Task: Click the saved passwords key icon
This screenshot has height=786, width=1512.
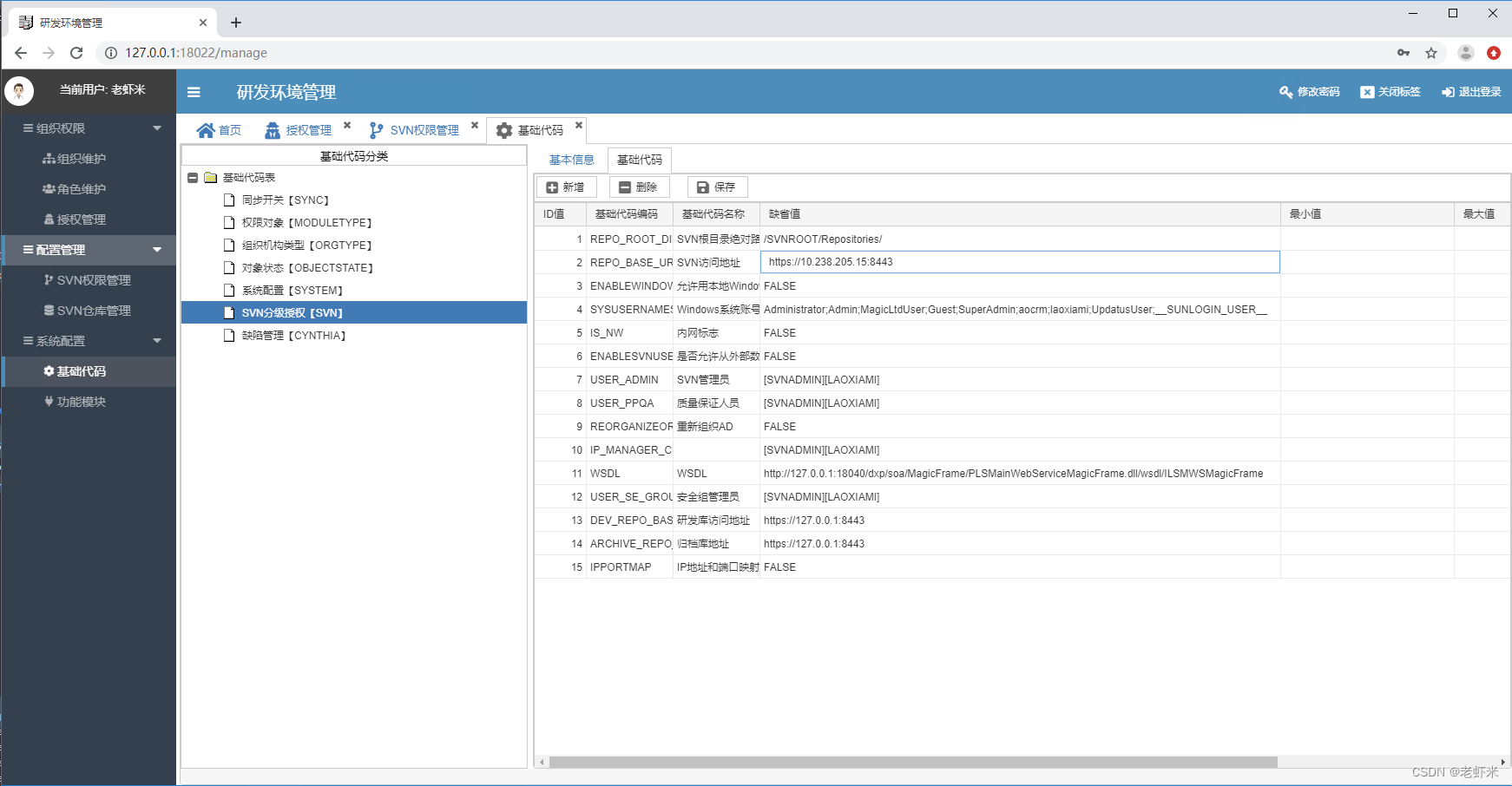Action: [1404, 53]
